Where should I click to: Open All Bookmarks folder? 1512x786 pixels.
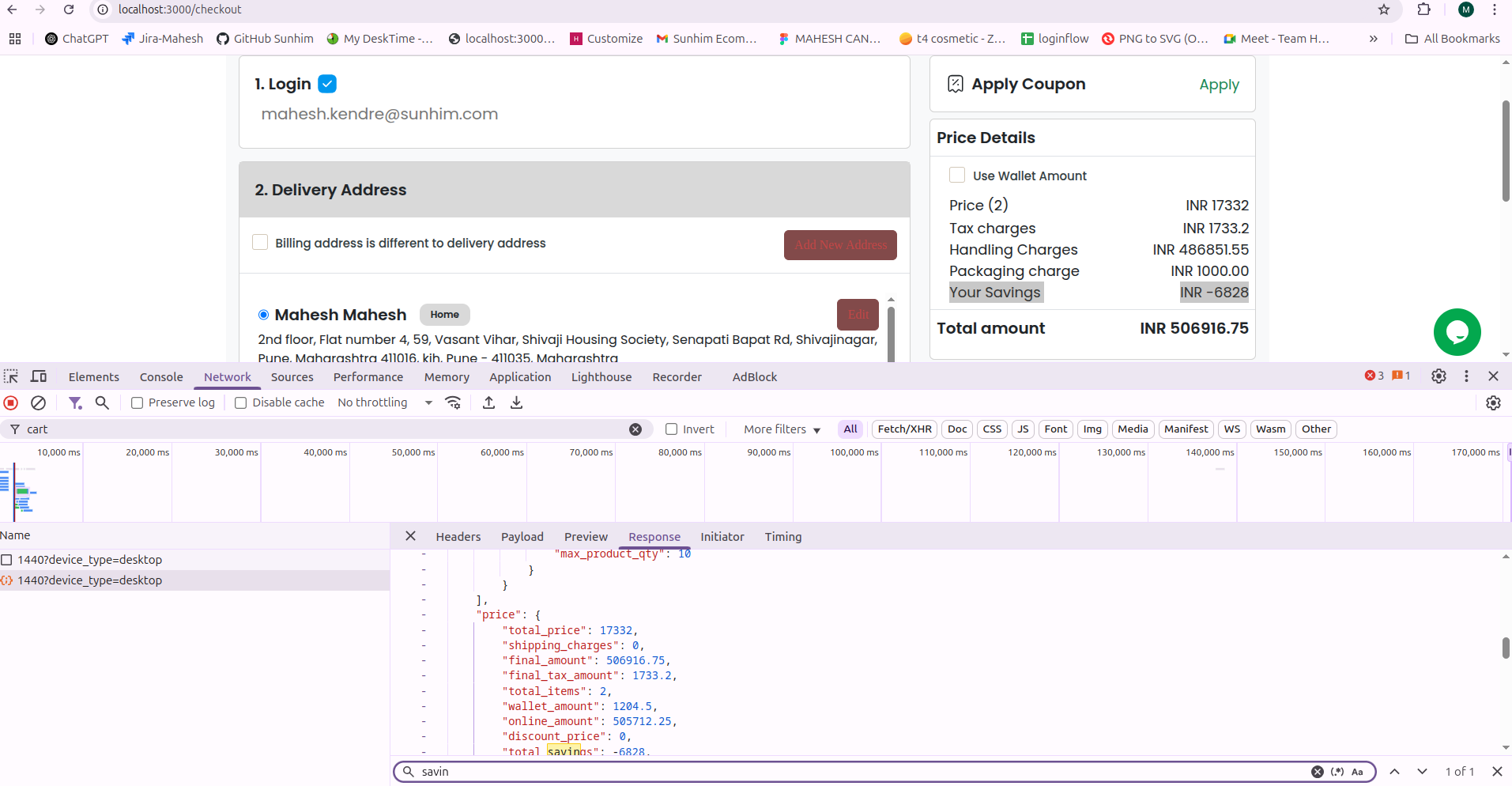tap(1453, 39)
